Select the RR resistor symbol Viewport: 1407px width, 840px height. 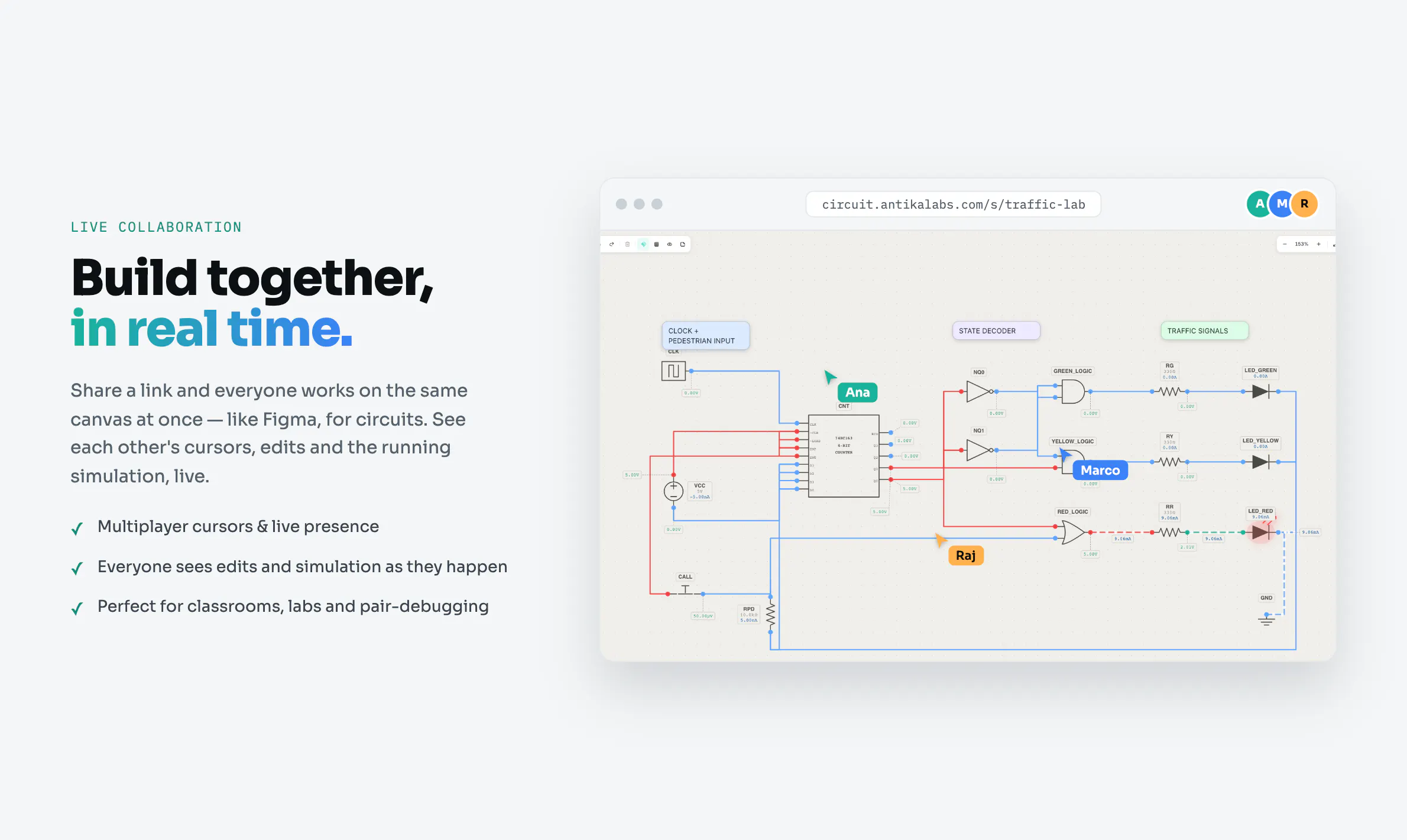point(1169,532)
